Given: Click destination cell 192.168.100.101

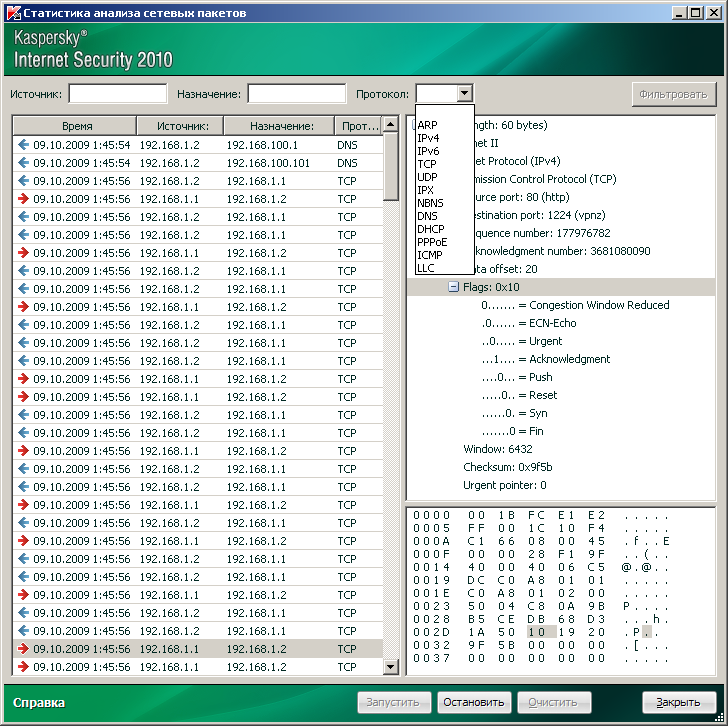Looking at the screenshot, I should pyautogui.click(x=268, y=163).
